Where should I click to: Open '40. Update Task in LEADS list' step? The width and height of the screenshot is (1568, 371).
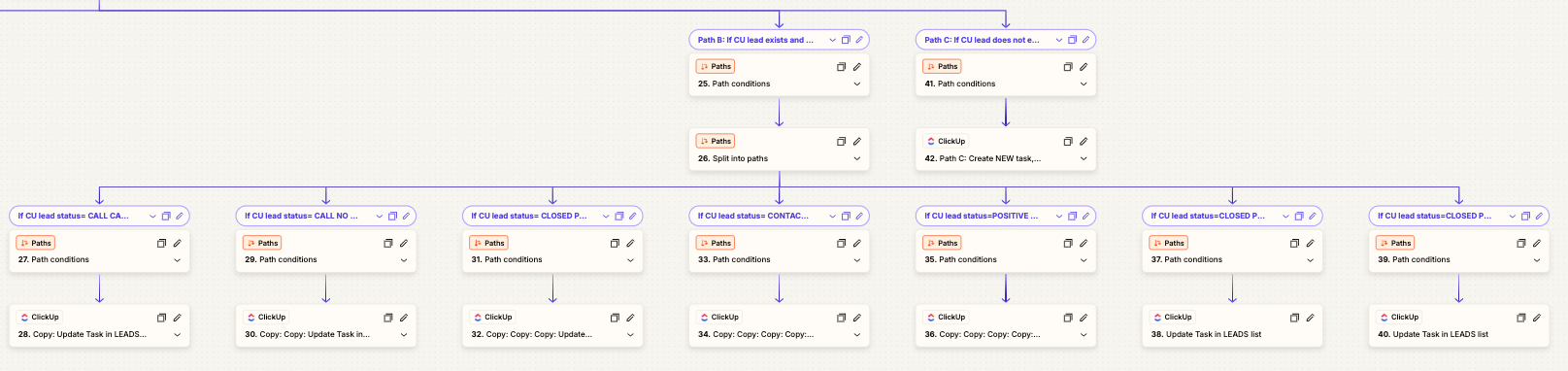1433,335
